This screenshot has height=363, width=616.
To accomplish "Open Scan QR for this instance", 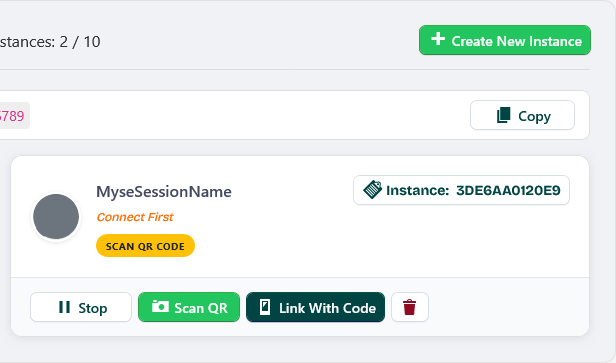I will [189, 307].
